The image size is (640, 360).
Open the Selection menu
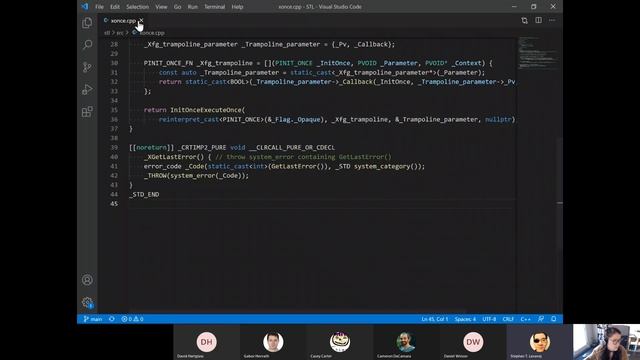click(x=138, y=7)
